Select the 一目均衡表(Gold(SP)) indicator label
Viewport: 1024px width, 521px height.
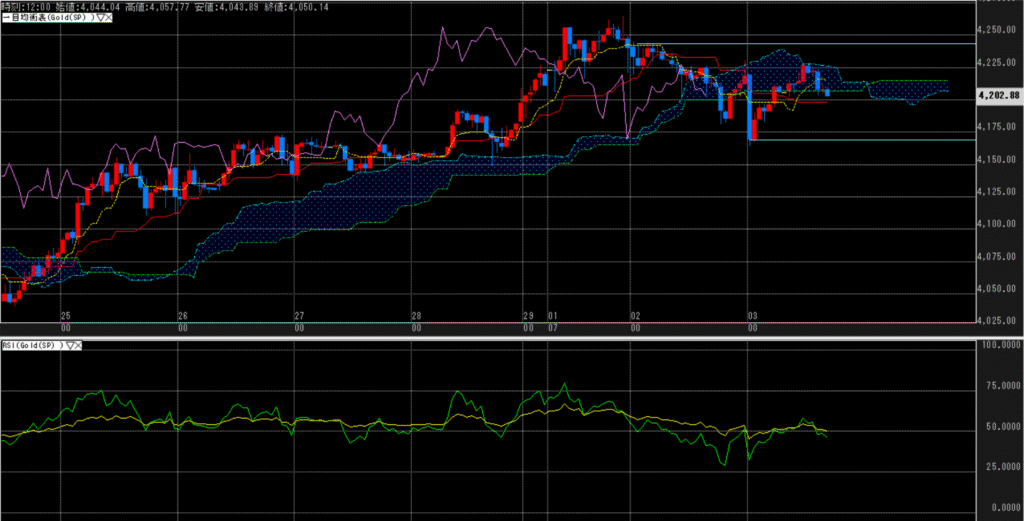pyautogui.click(x=45, y=18)
